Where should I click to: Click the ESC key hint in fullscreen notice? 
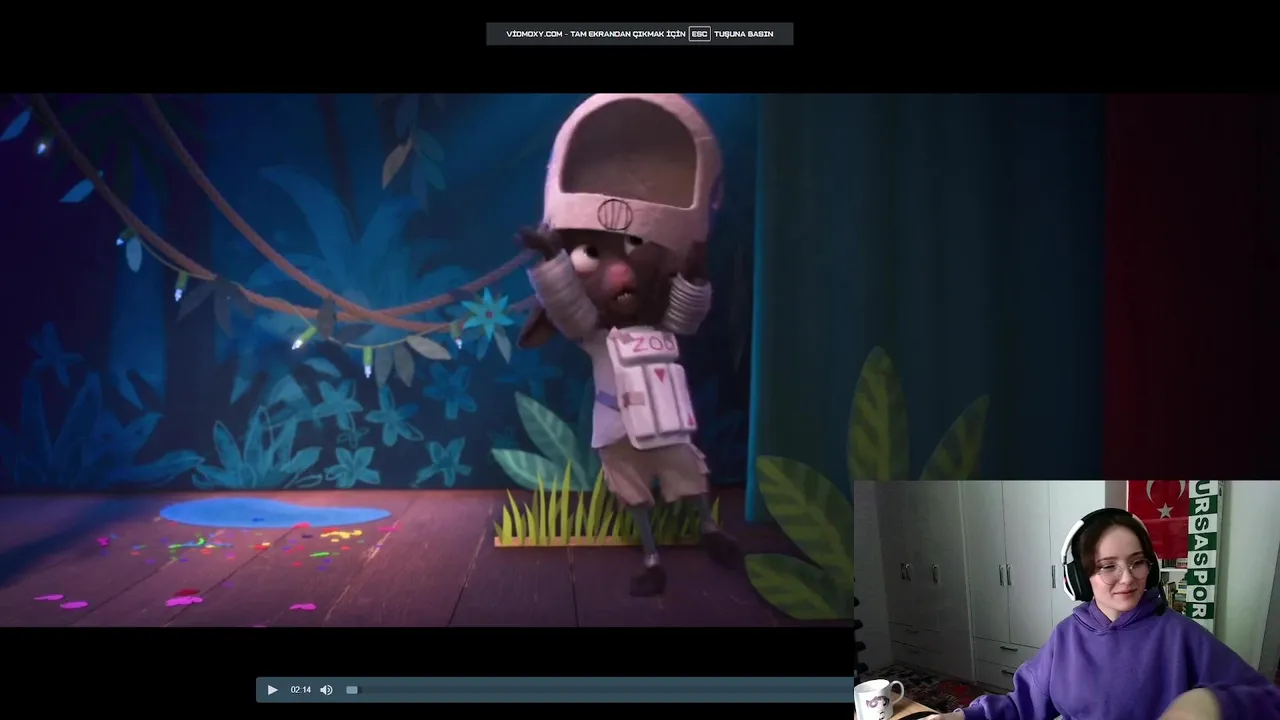tap(699, 34)
